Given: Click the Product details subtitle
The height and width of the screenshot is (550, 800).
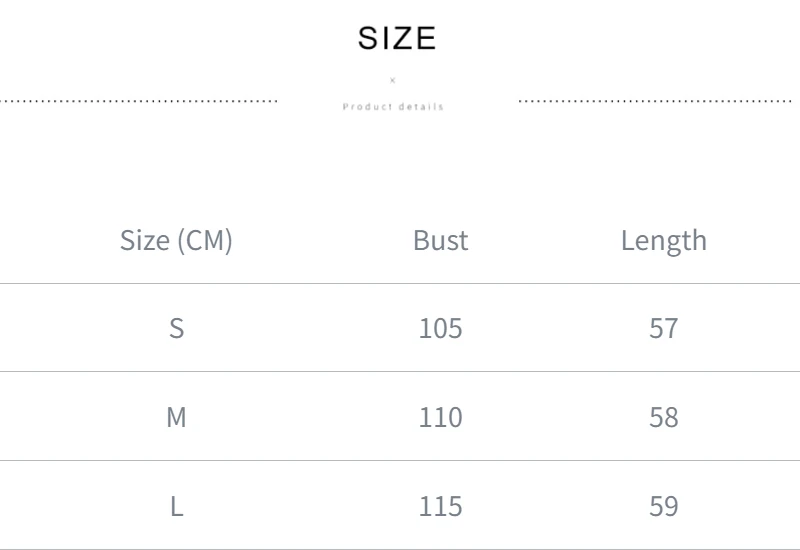Looking at the screenshot, I should (x=393, y=107).
